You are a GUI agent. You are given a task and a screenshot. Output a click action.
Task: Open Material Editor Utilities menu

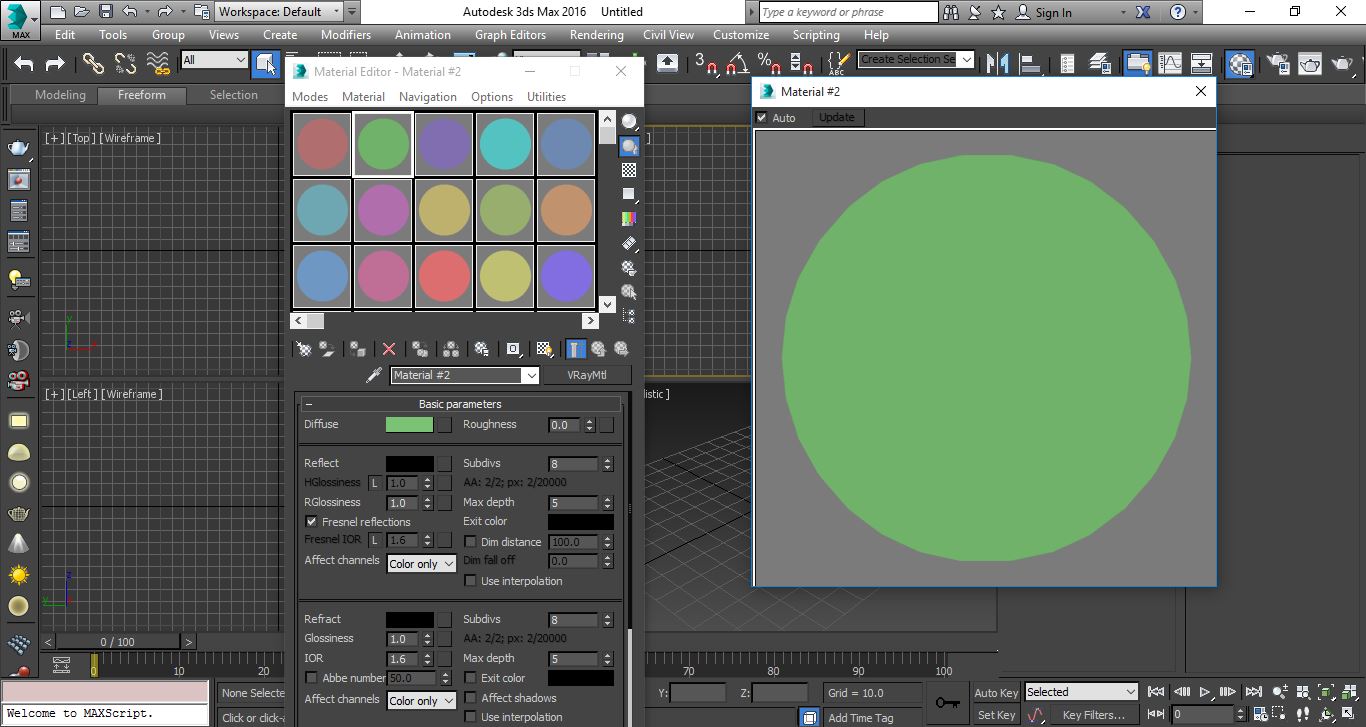(546, 97)
